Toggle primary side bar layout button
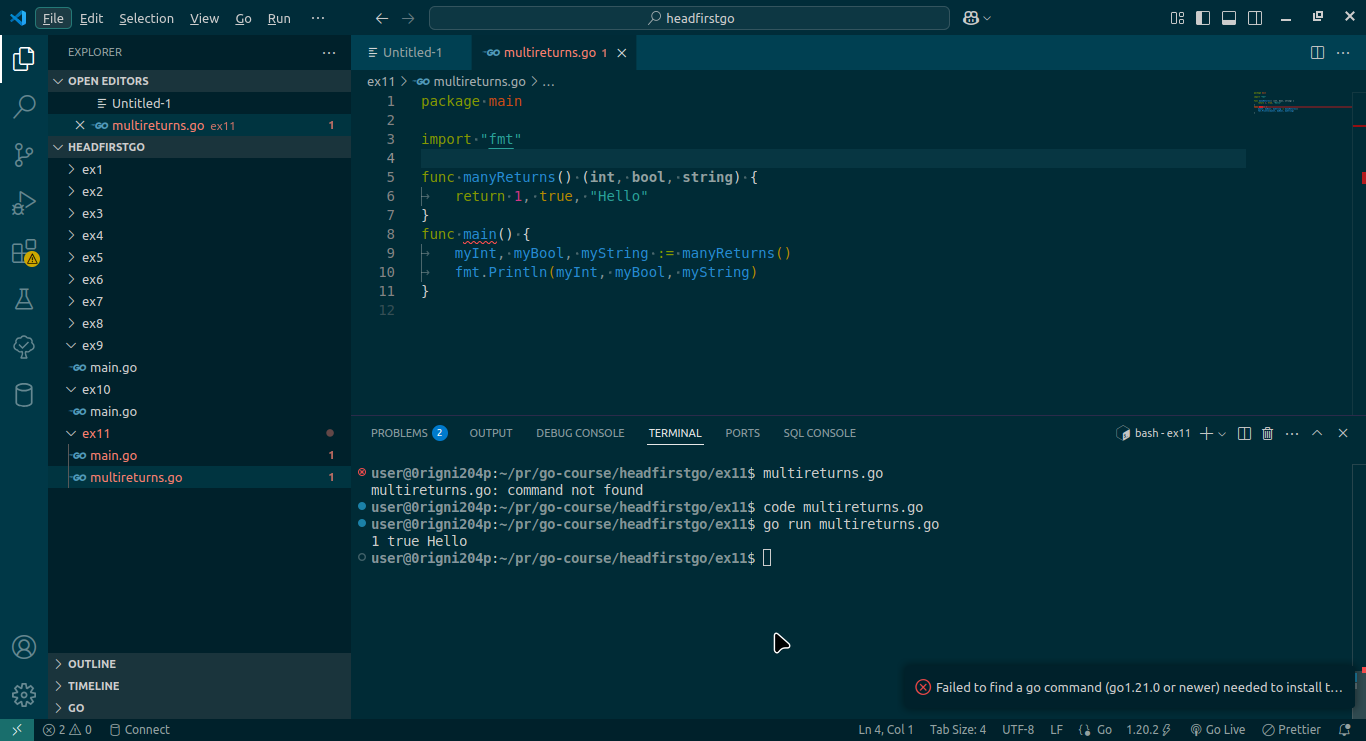The image size is (1366, 741). pos(1203,18)
